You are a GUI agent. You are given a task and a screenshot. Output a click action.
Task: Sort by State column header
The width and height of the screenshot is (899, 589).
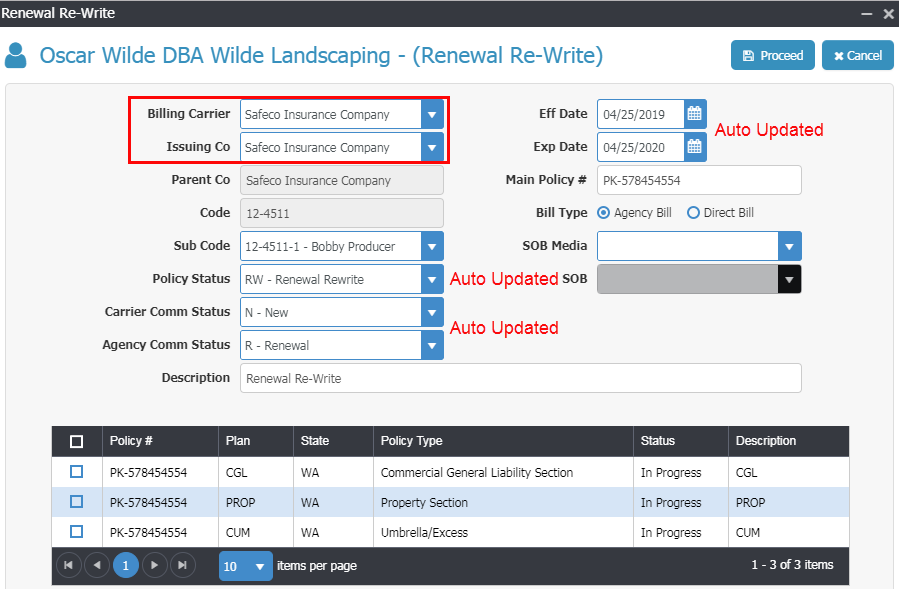(315, 440)
